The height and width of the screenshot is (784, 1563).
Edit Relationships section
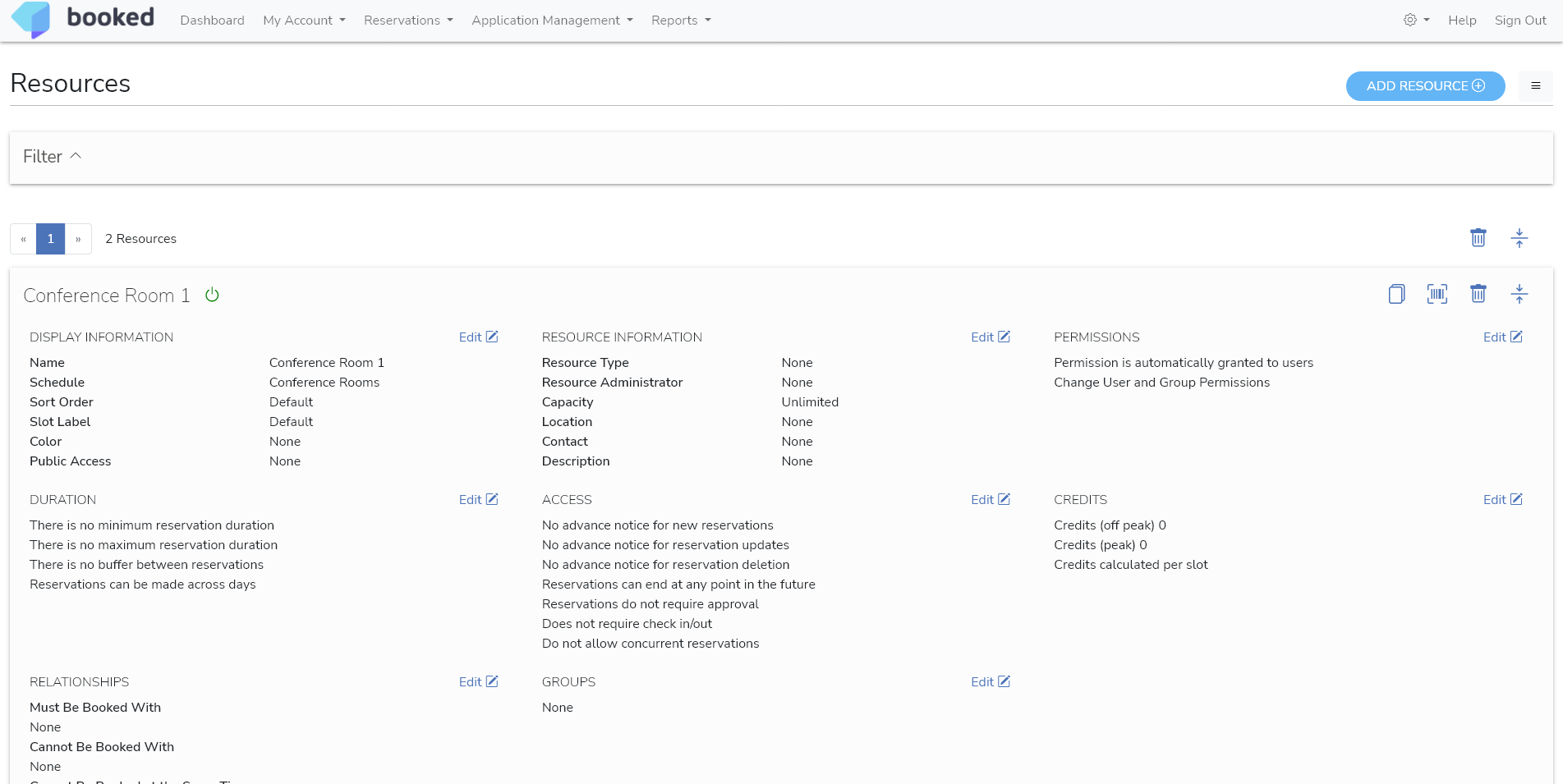pos(478,681)
